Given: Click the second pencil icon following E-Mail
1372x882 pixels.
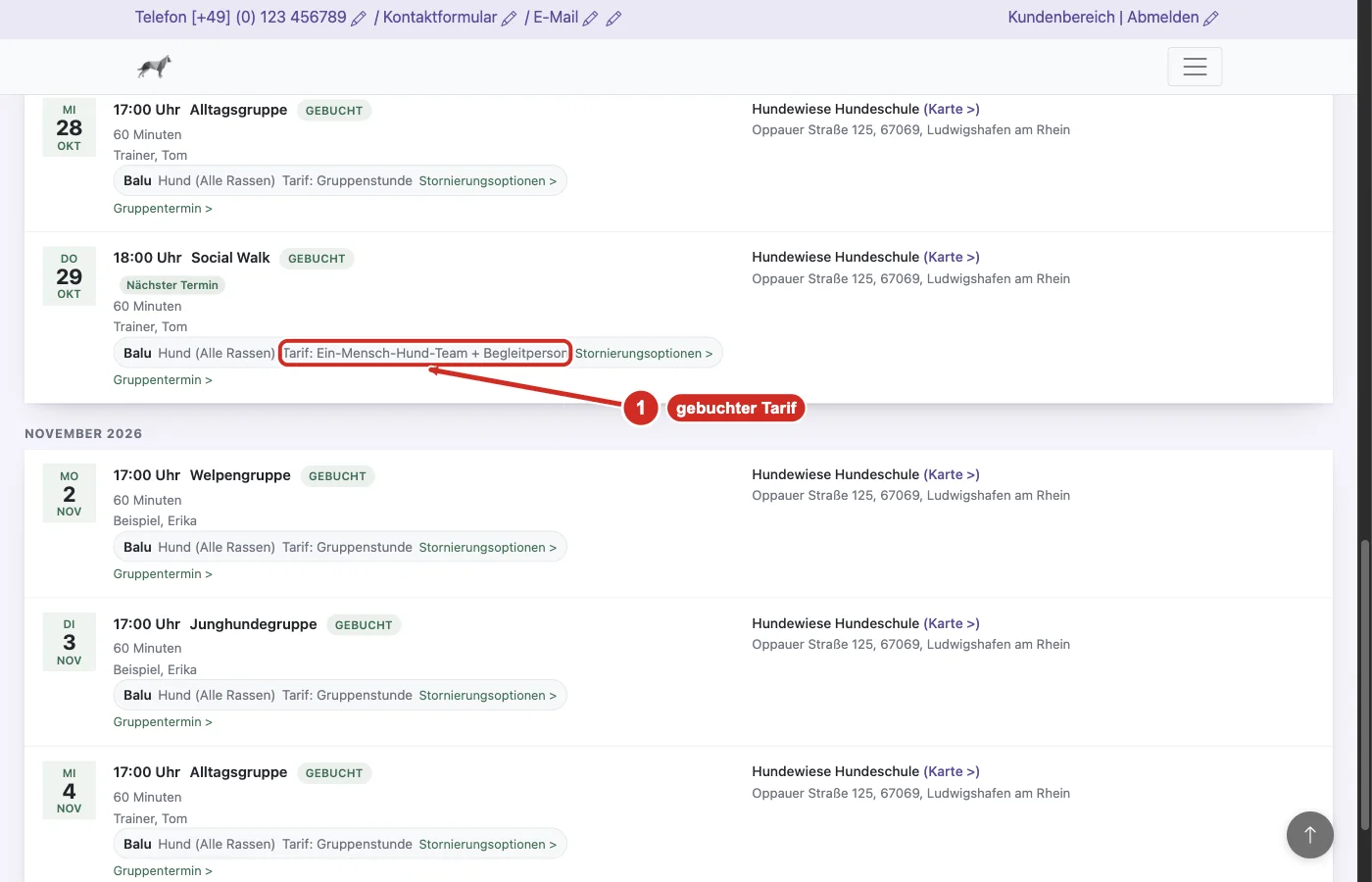Looking at the screenshot, I should click(x=613, y=19).
